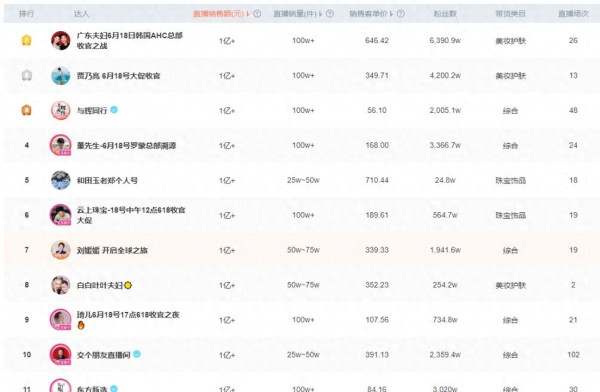The image size is (600, 392).
Task: Click flame icon under 琦儿 title
Action: click(x=81, y=325)
